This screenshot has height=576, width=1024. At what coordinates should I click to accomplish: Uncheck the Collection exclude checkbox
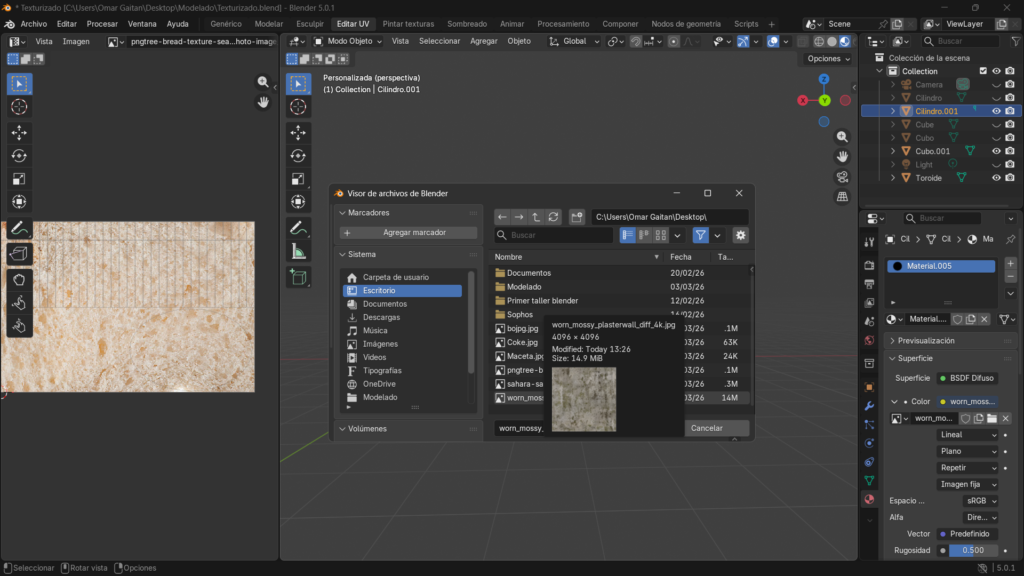pos(983,71)
